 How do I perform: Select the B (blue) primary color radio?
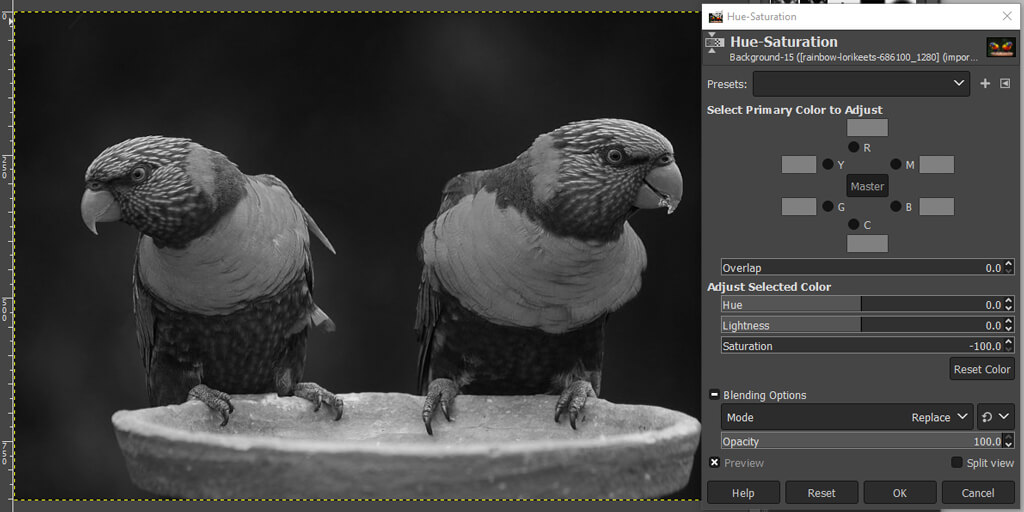(x=895, y=206)
